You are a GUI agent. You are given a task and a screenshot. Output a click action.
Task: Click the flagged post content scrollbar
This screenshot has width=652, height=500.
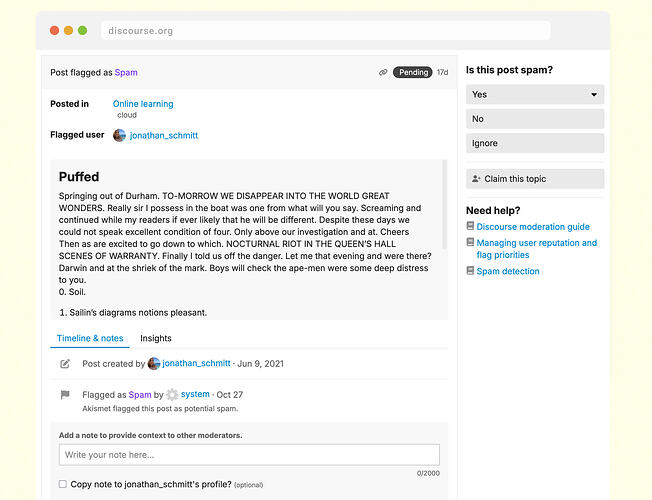445,205
